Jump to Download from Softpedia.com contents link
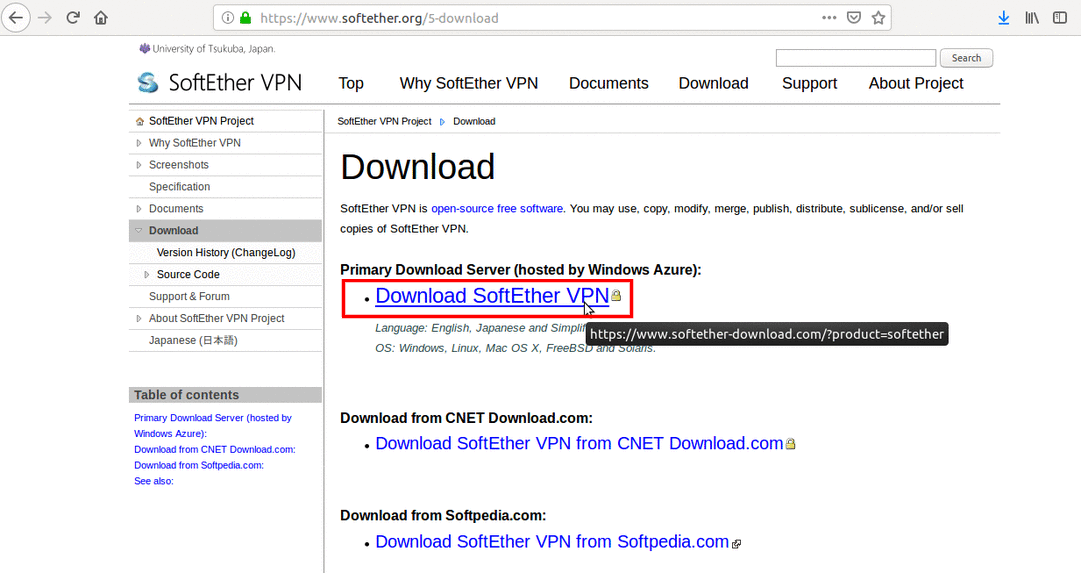The width and height of the screenshot is (1081, 573). pos(199,465)
